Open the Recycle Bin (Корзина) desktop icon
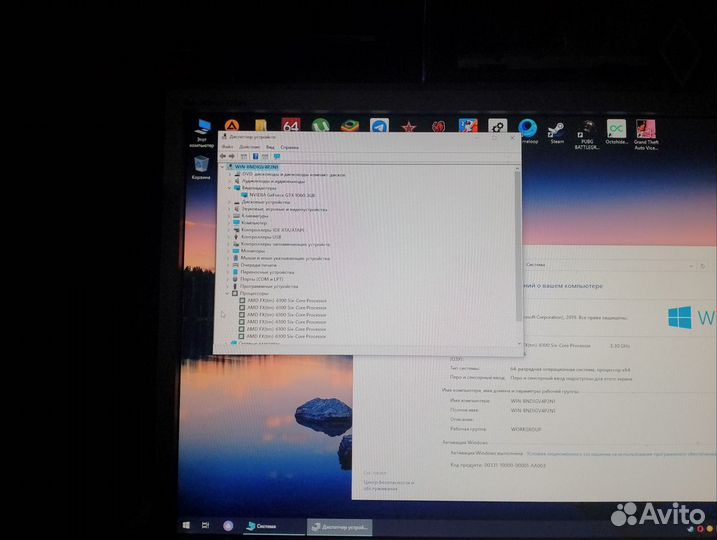Viewport: 717px width, 540px height. point(202,165)
